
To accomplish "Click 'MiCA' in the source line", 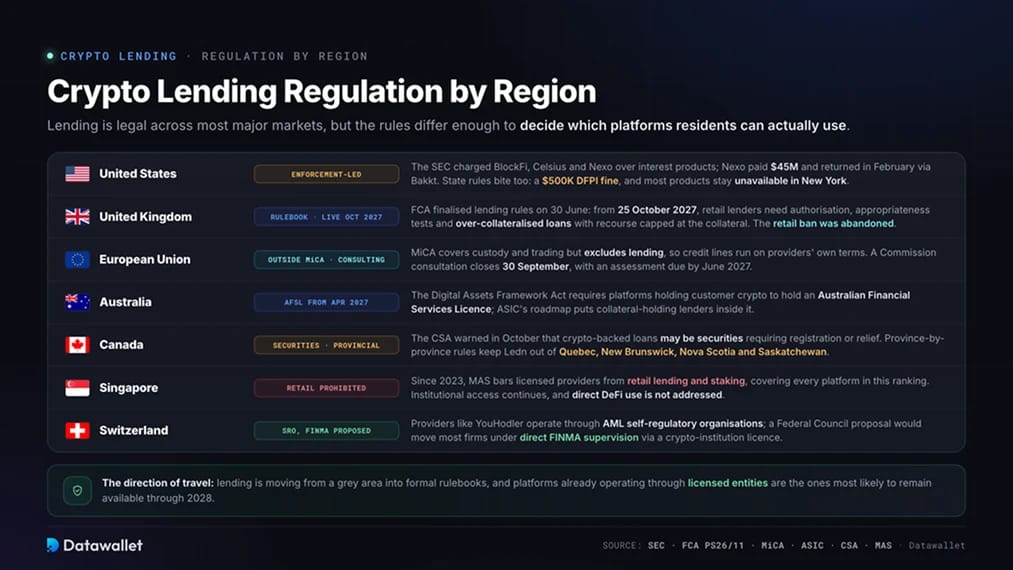I will coord(773,545).
